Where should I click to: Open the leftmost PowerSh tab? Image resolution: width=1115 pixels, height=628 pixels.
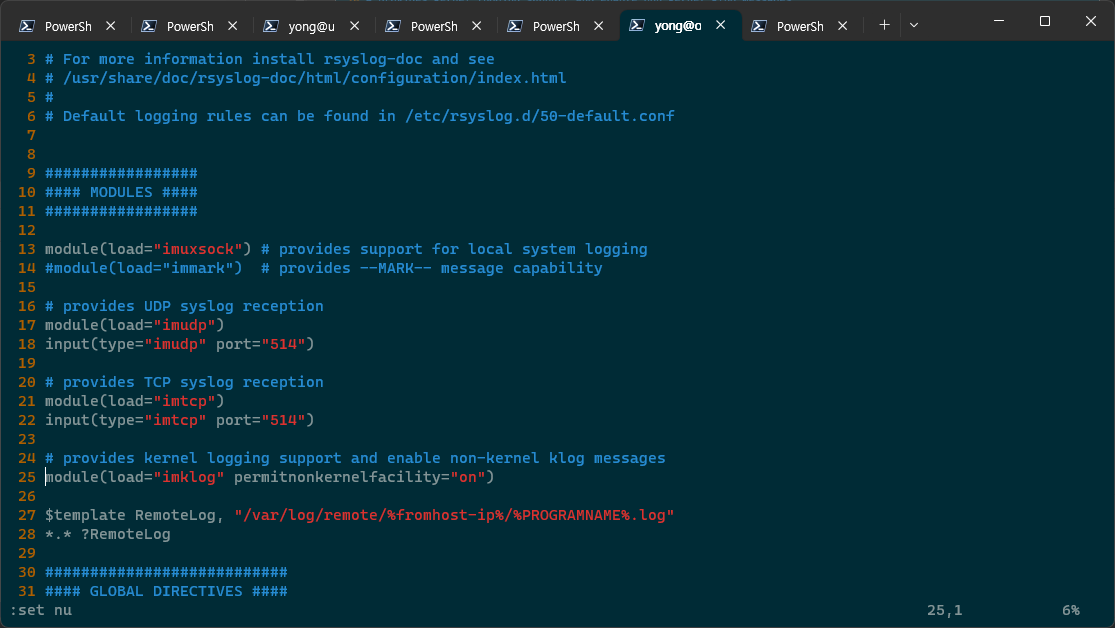(68, 26)
